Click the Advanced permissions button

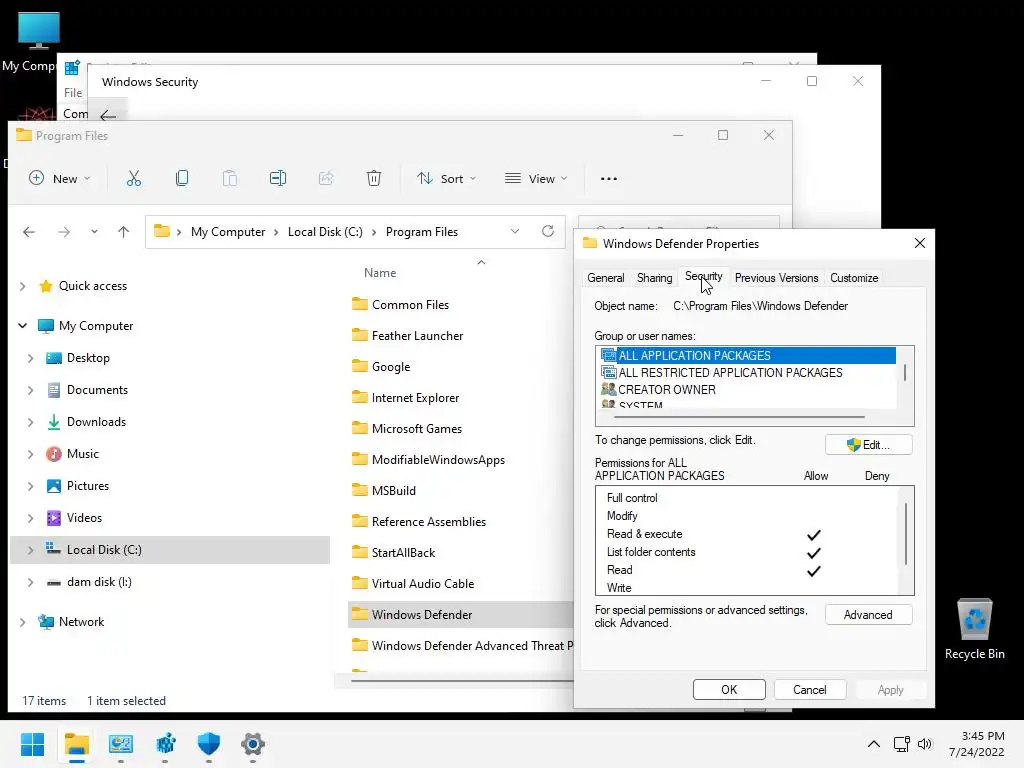tap(869, 615)
